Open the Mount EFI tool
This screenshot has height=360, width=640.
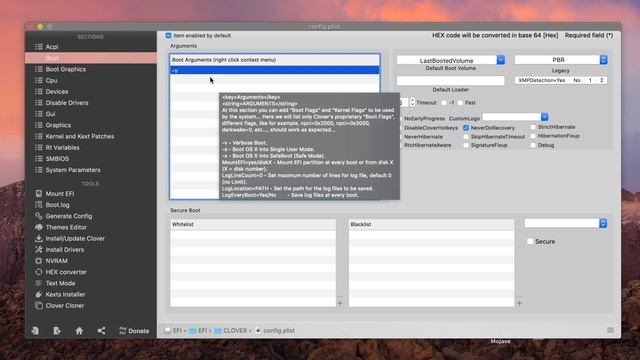click(55, 193)
